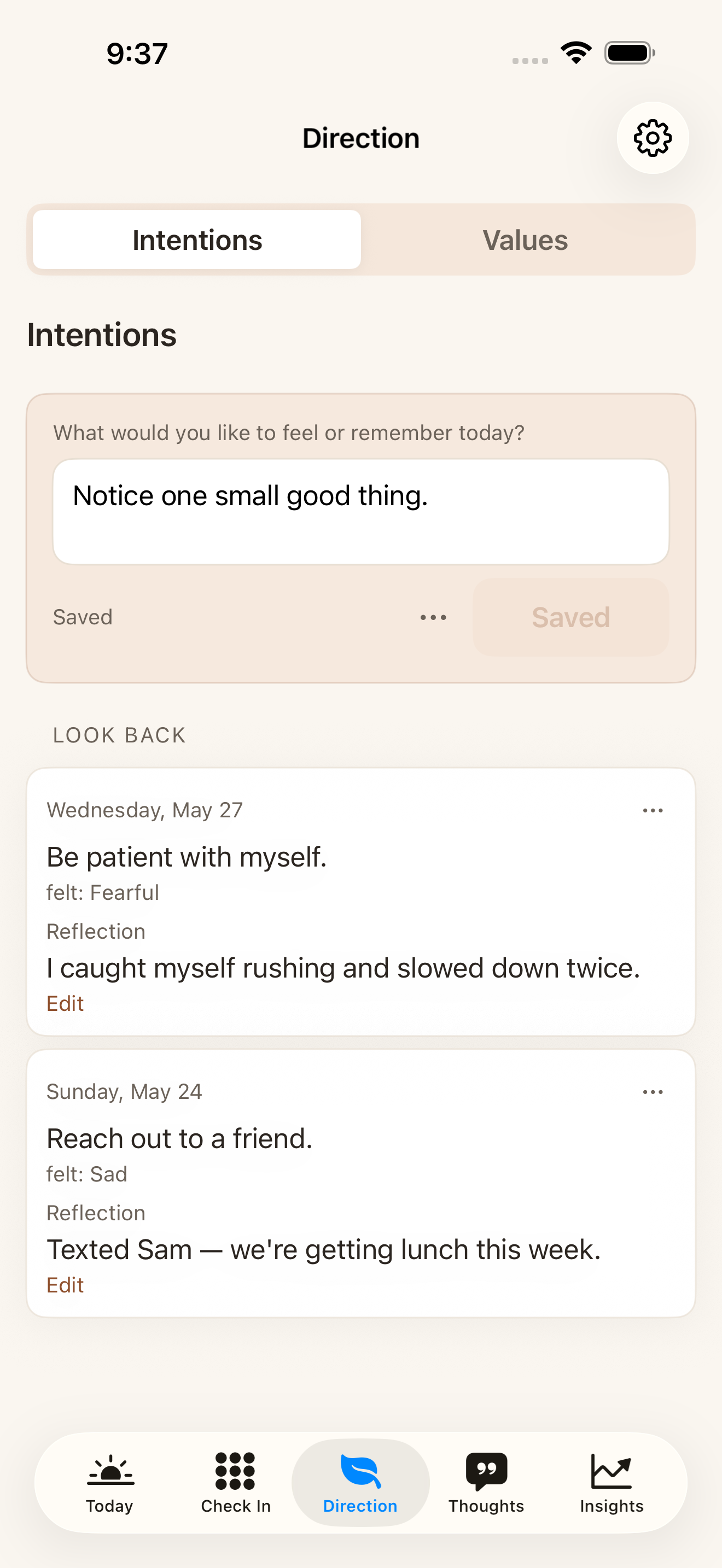
Task: Tap the Texted Sam reflection text
Action: tap(324, 1250)
